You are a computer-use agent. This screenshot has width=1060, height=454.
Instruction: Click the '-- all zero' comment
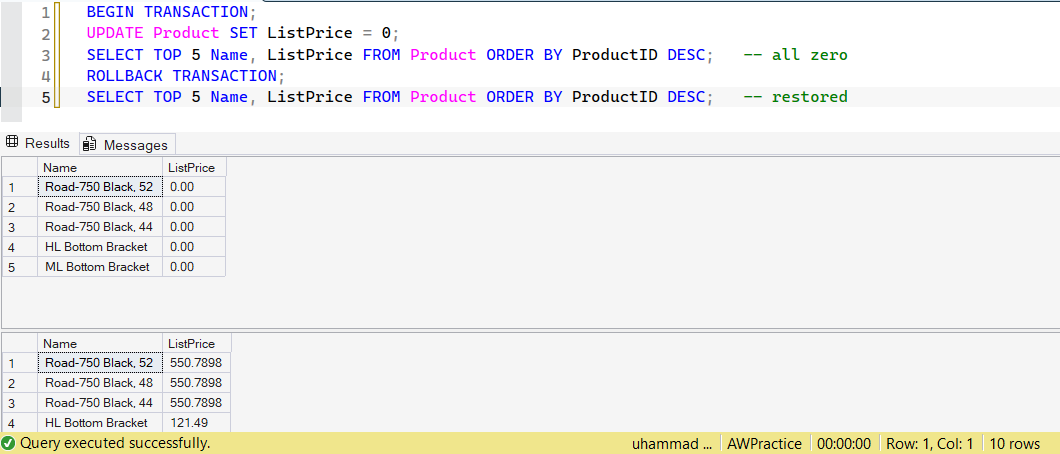[795, 54]
